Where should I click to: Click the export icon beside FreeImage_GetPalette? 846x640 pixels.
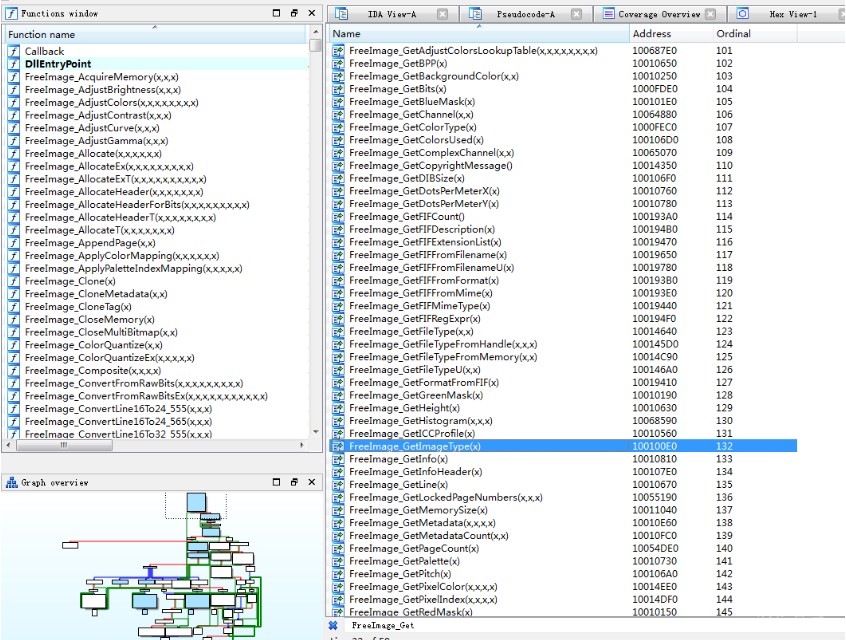point(338,561)
